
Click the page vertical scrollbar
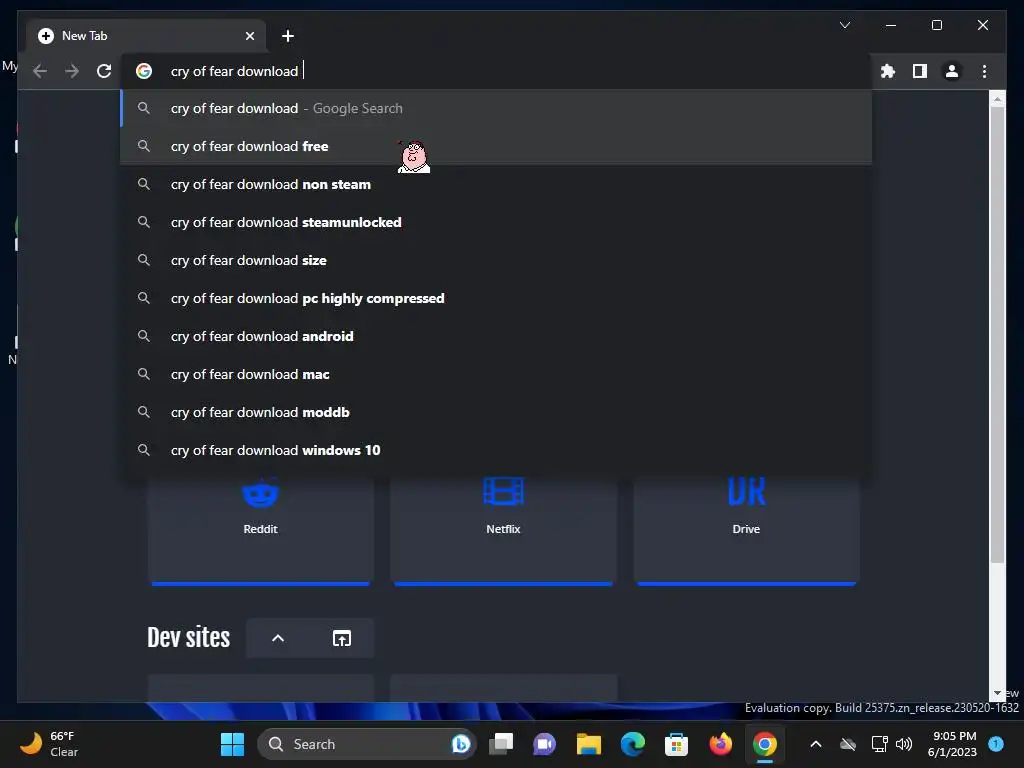pos(997,333)
